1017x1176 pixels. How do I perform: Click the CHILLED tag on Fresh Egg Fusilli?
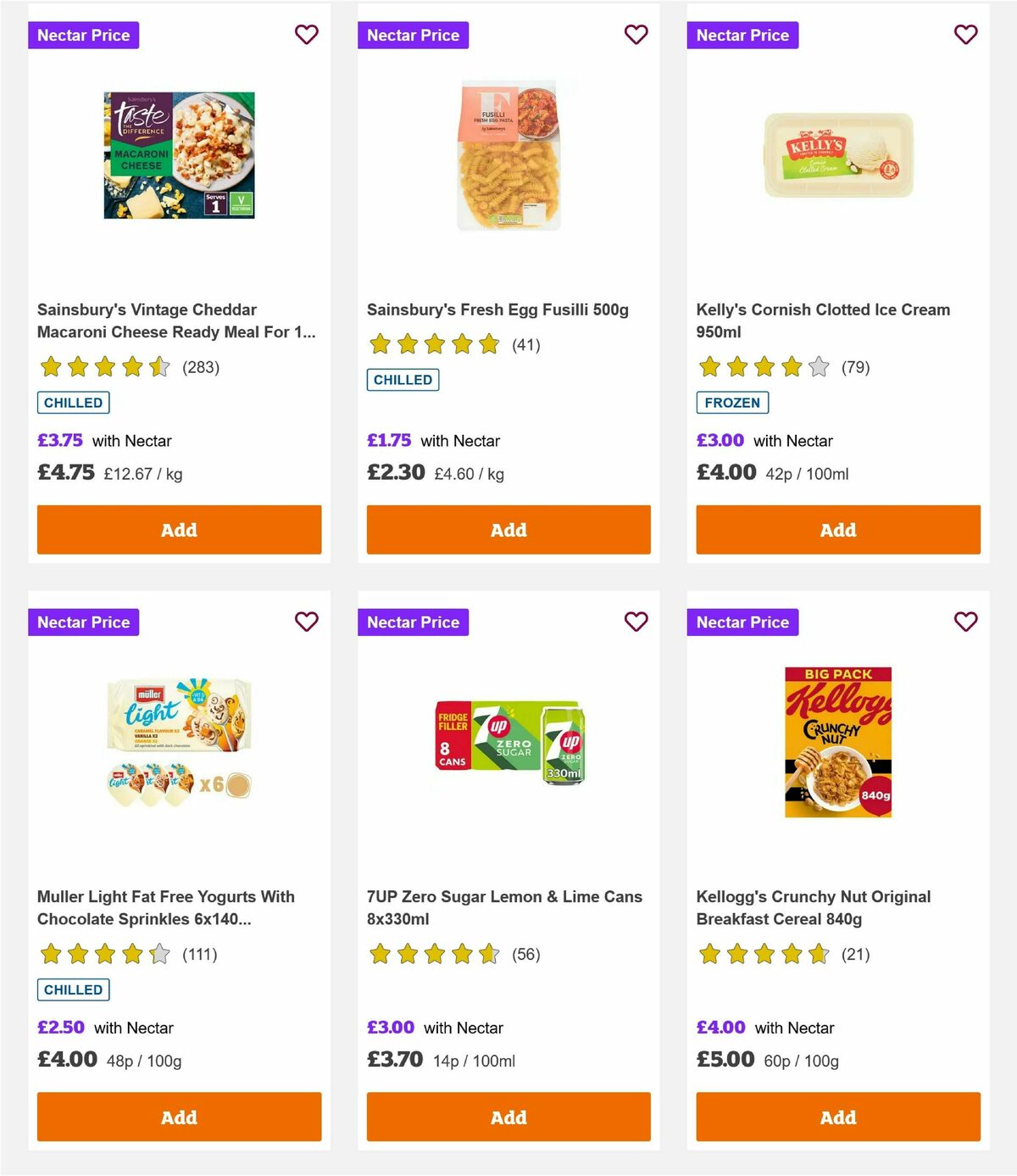coord(403,380)
